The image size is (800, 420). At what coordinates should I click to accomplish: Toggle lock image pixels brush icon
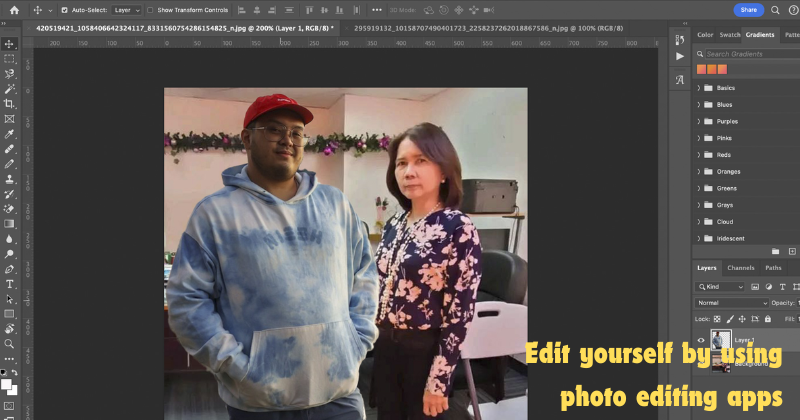click(x=730, y=319)
